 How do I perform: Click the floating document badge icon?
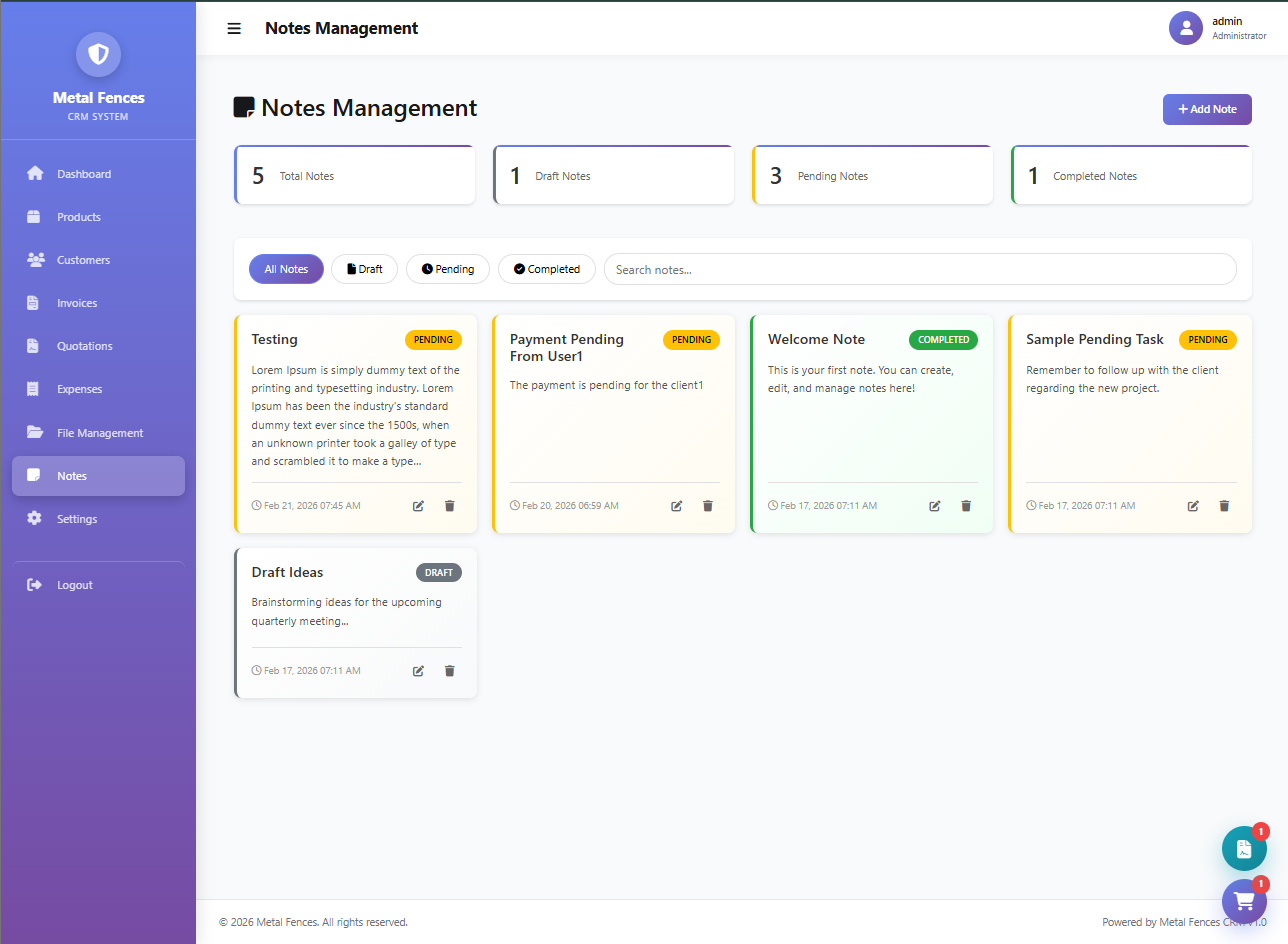click(x=1243, y=848)
